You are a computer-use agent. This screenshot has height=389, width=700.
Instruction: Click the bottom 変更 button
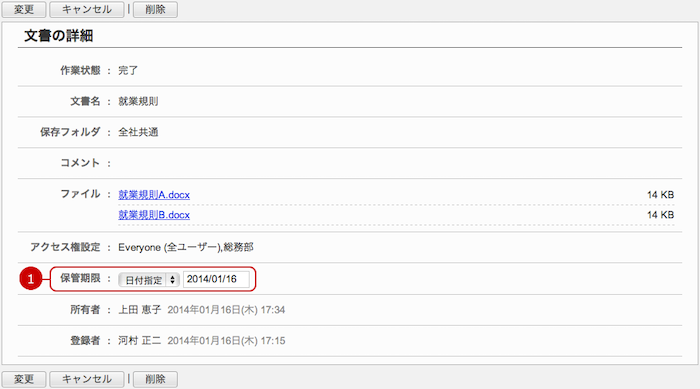pos(24,379)
